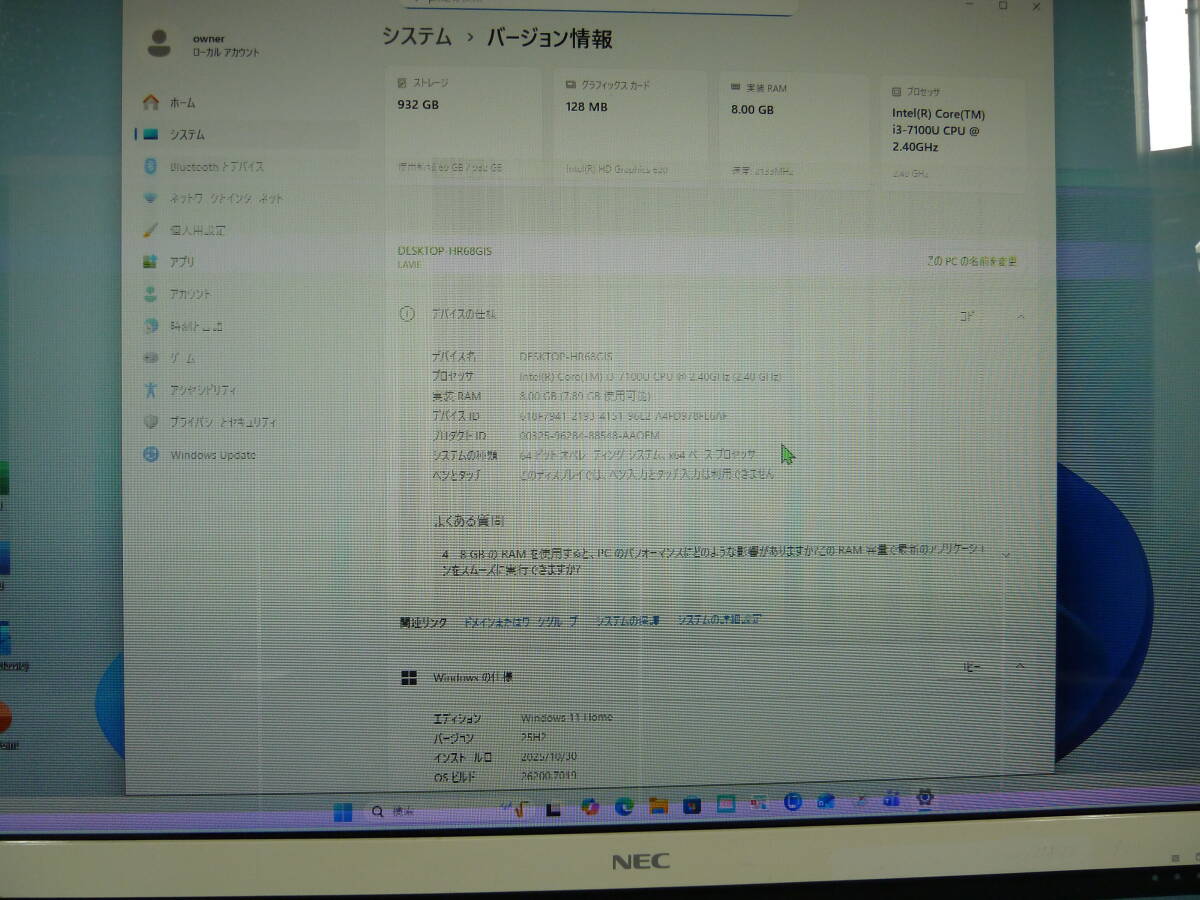Click the Settings gear on taskbar
The height and width of the screenshot is (900, 1200).
[926, 798]
